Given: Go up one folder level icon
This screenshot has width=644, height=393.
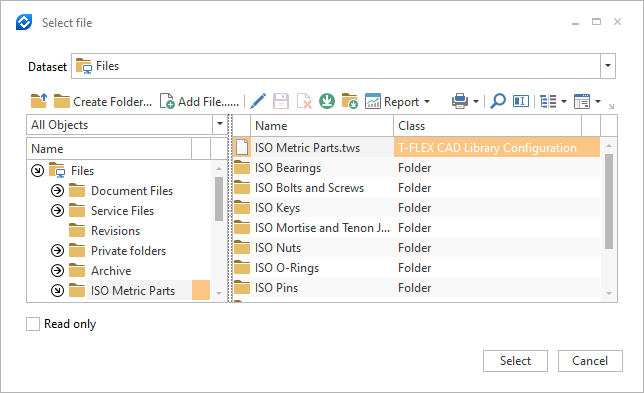Looking at the screenshot, I should click(x=39, y=101).
